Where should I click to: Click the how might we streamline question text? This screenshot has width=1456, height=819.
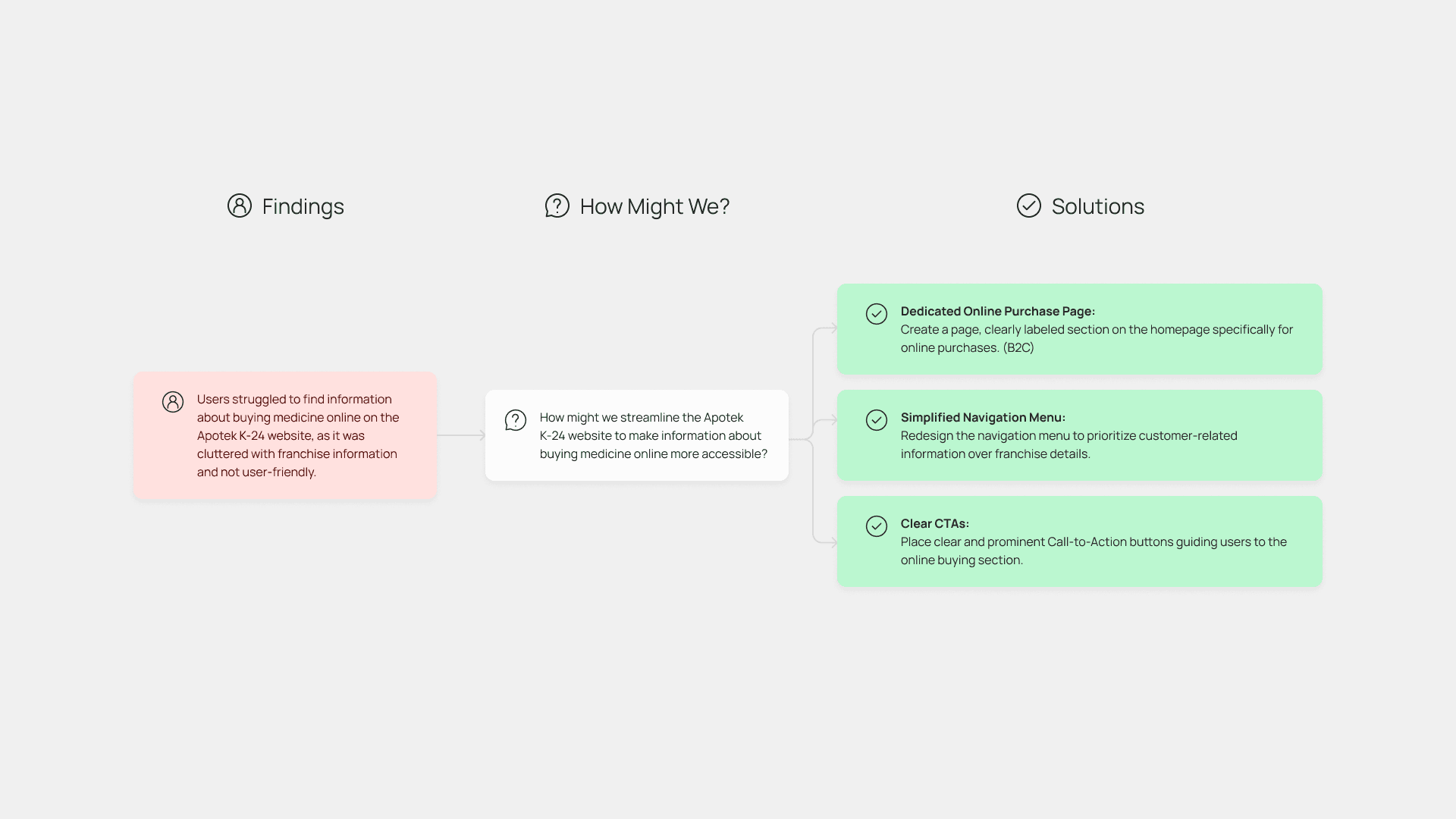[652, 435]
